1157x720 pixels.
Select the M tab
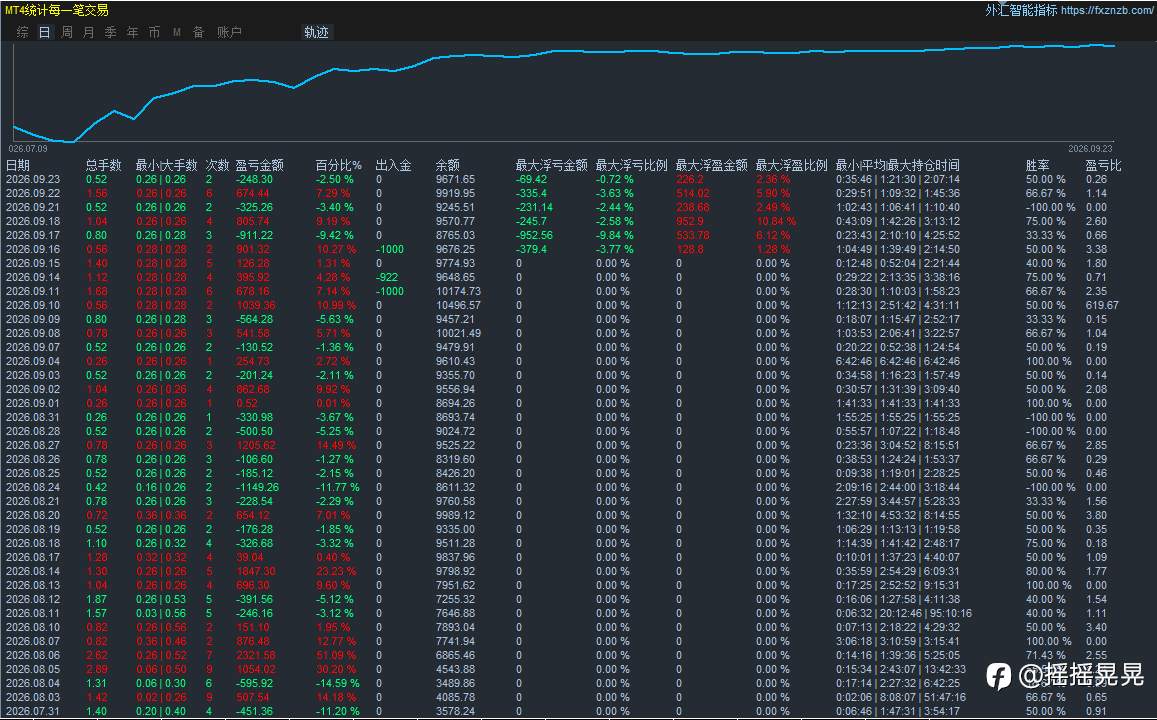click(177, 32)
